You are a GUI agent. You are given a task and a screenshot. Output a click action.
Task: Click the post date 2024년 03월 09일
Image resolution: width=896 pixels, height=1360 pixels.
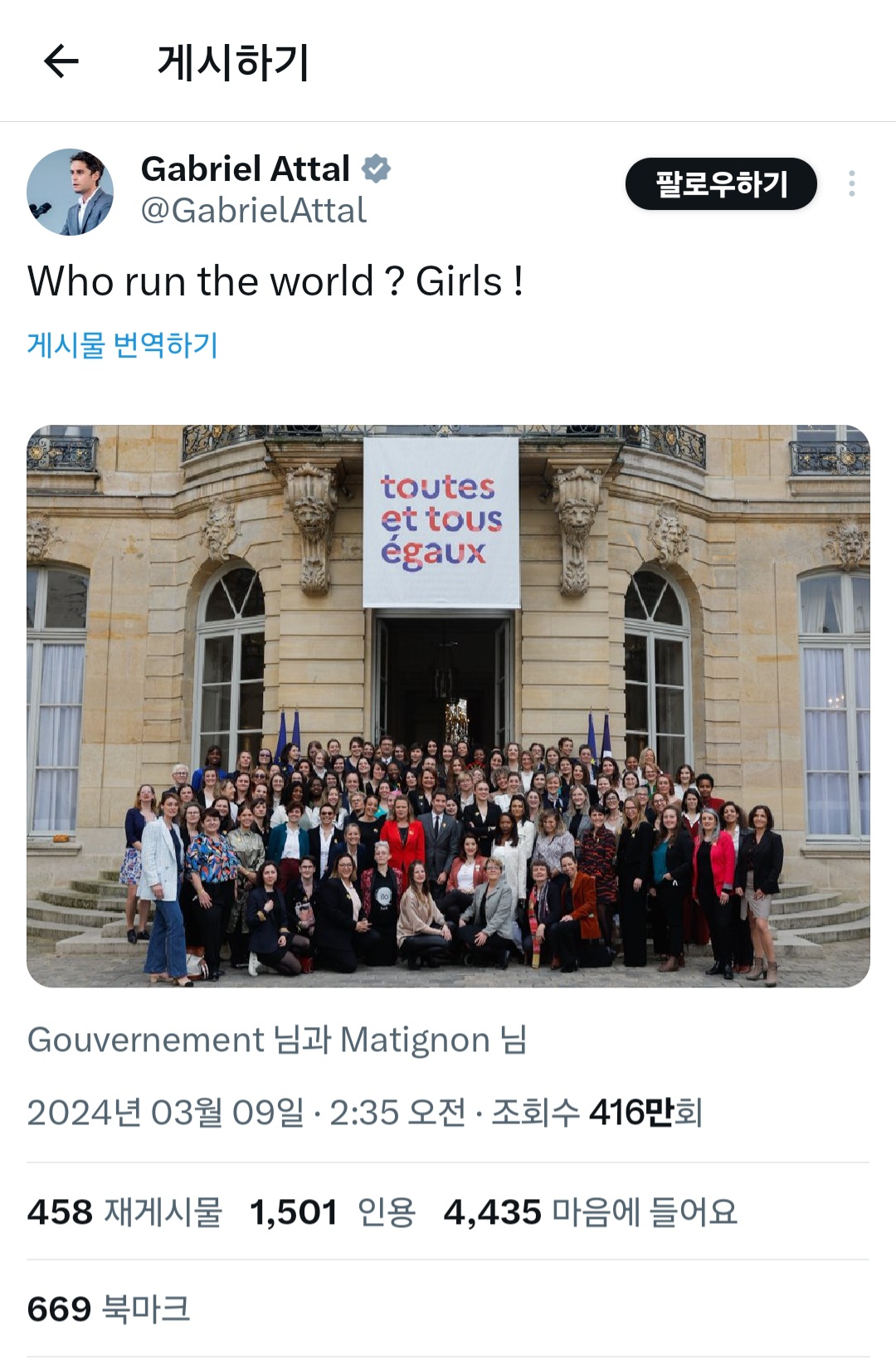click(166, 1112)
